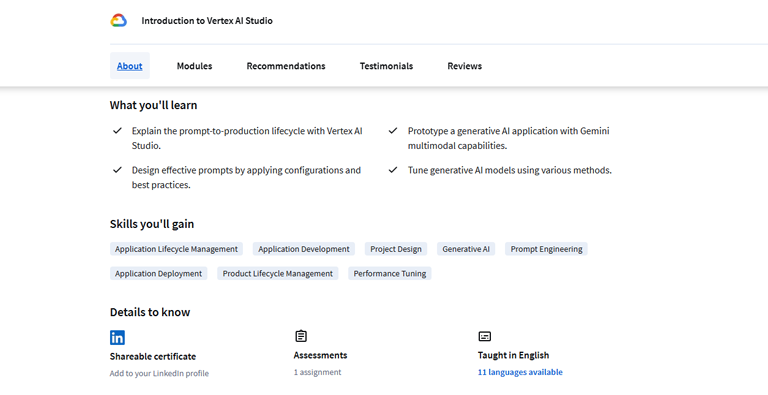
Task: Click the Design effective prompts description text
Action: 246,177
